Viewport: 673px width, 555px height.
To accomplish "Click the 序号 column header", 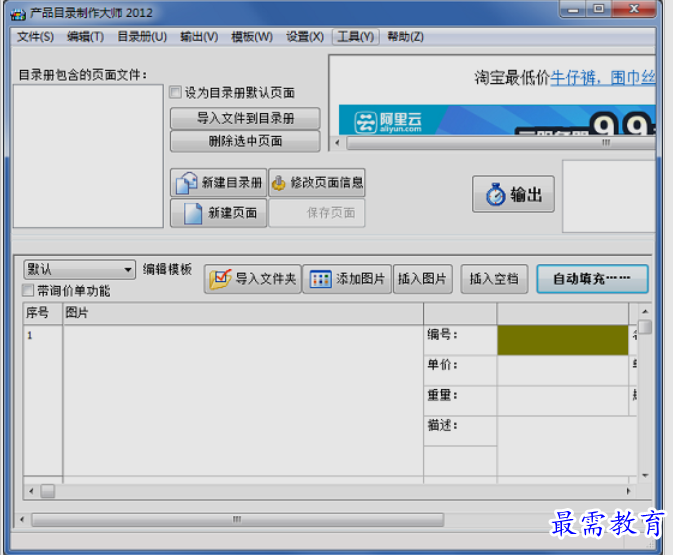I will tap(43, 313).
